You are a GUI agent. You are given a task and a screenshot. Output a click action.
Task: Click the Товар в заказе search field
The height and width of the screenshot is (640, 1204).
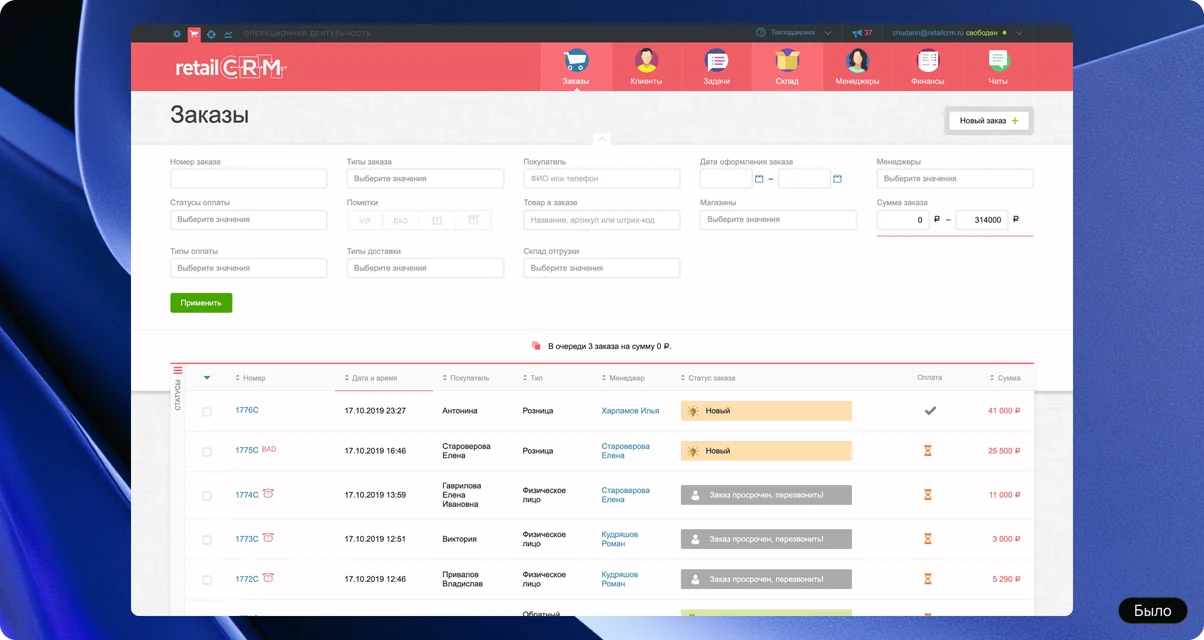coord(601,220)
